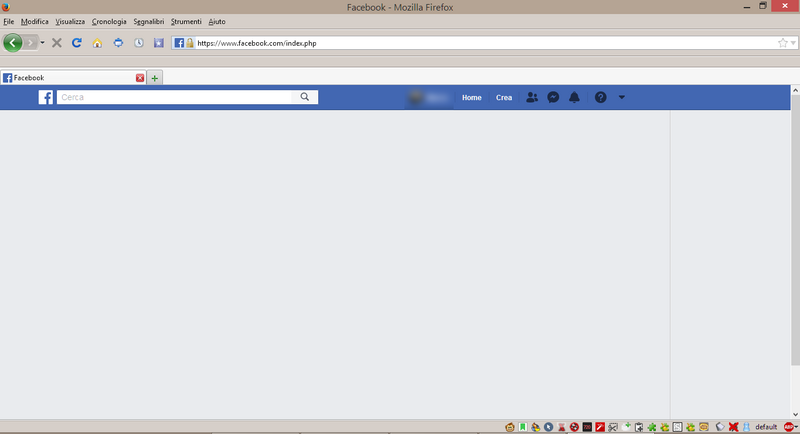Click page scrollbar down arrow
The width and height of the screenshot is (800, 434).
tap(795, 415)
